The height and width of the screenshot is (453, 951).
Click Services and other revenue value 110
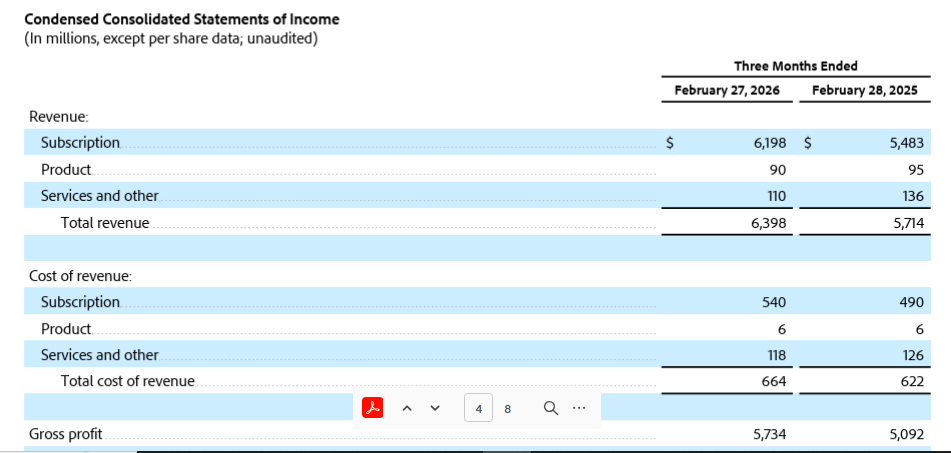[x=776, y=196]
